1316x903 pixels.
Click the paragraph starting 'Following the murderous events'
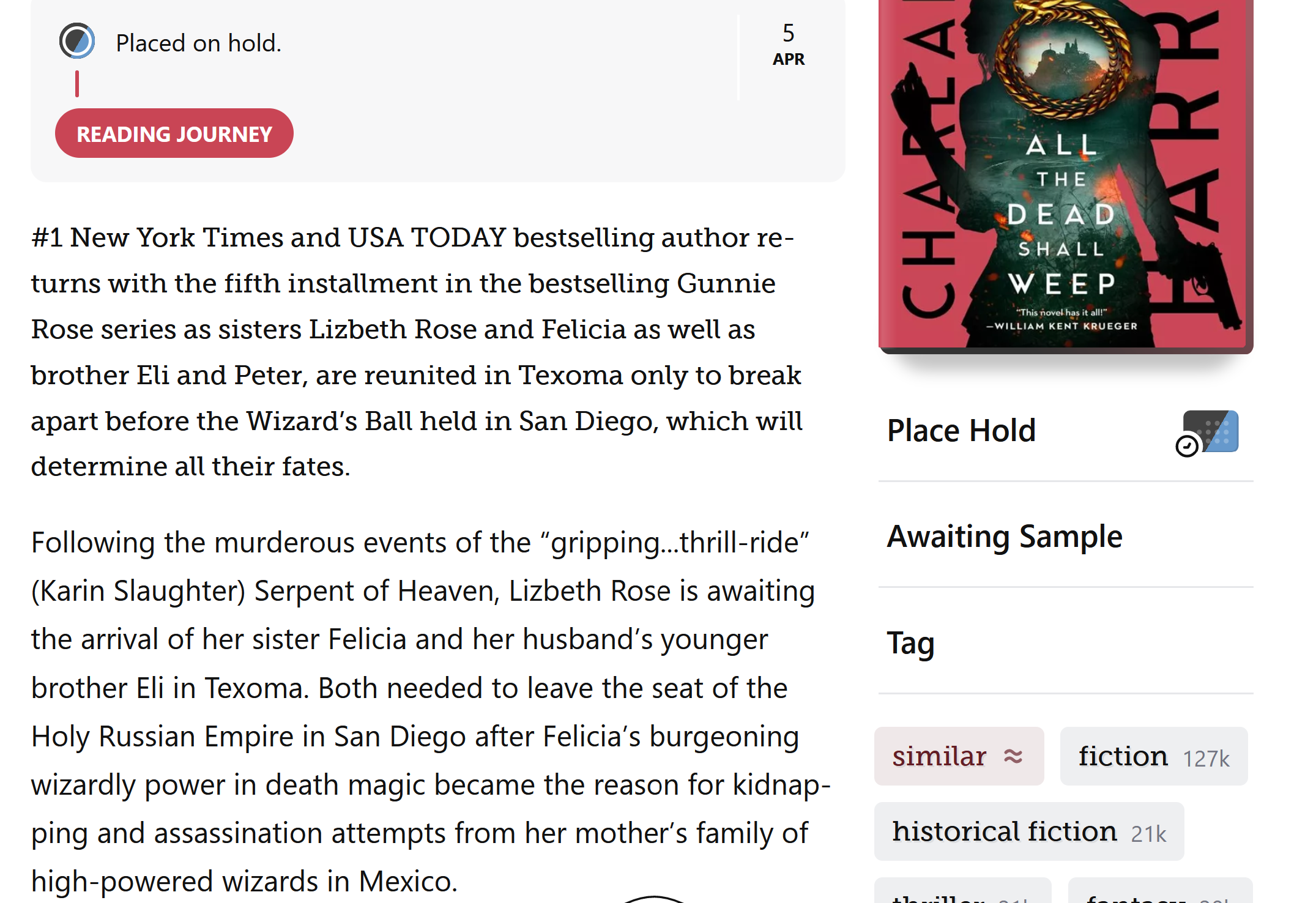click(428, 712)
